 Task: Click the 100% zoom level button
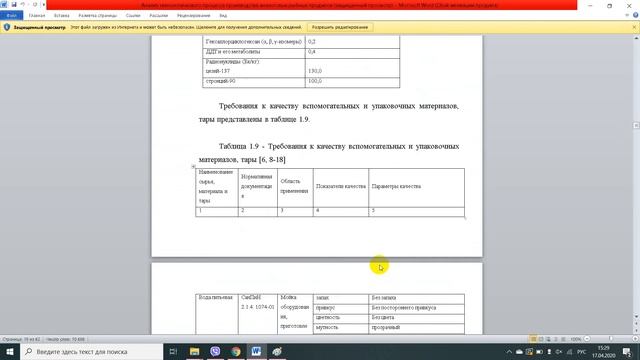(576, 339)
